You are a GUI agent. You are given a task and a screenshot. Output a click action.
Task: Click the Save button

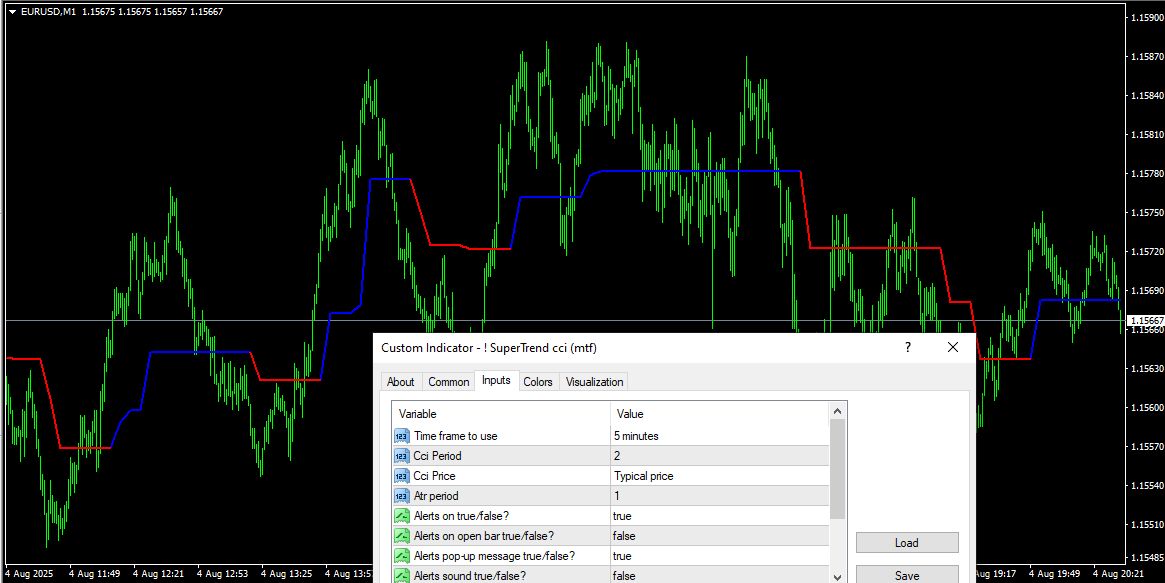click(907, 575)
